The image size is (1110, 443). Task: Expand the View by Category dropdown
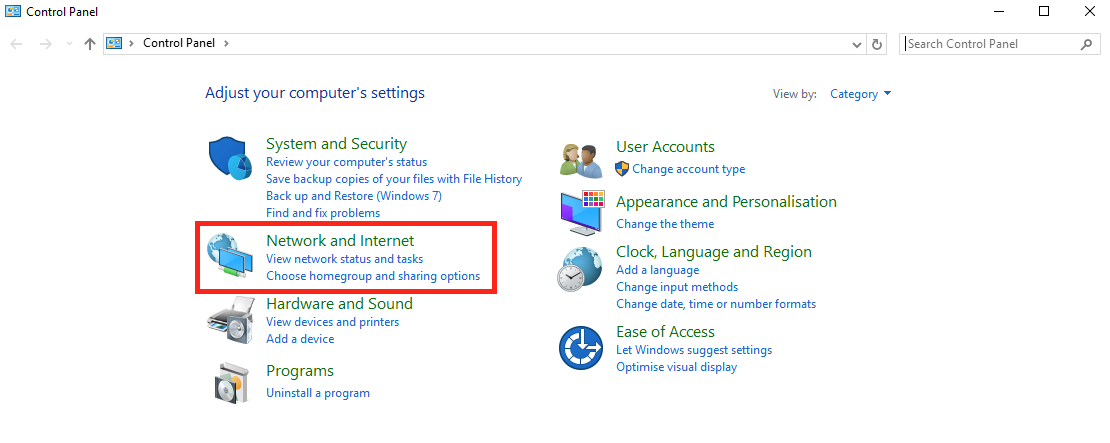pos(861,94)
